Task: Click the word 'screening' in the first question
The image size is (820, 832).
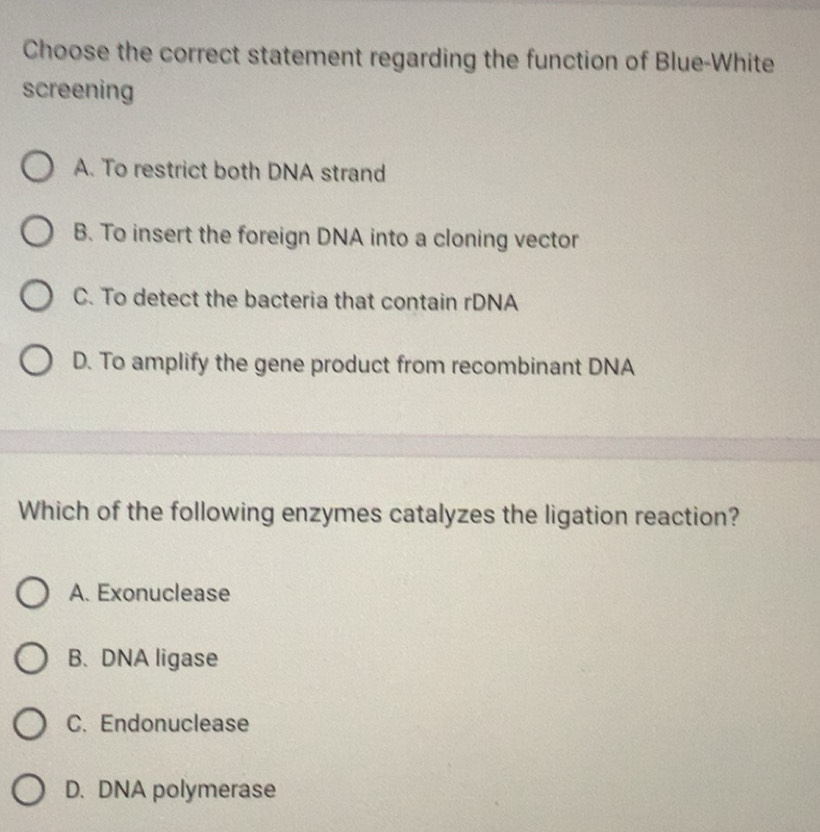Action: (78, 90)
